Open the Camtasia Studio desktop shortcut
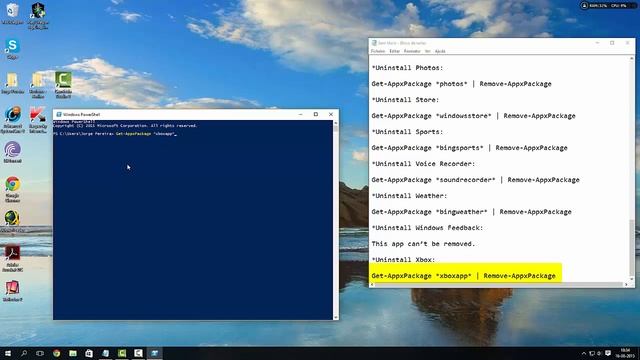 click(x=63, y=84)
